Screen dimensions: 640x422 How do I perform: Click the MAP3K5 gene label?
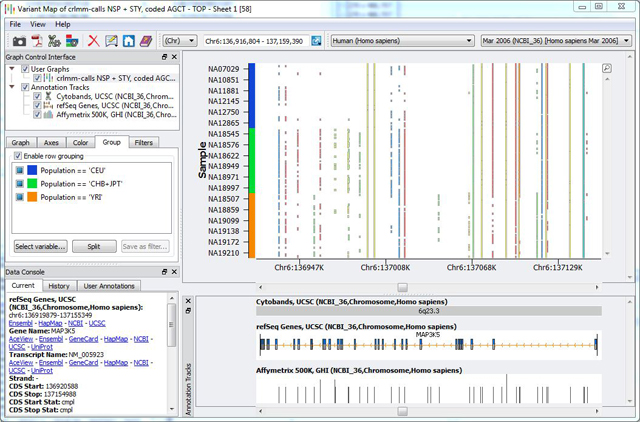pos(428,335)
